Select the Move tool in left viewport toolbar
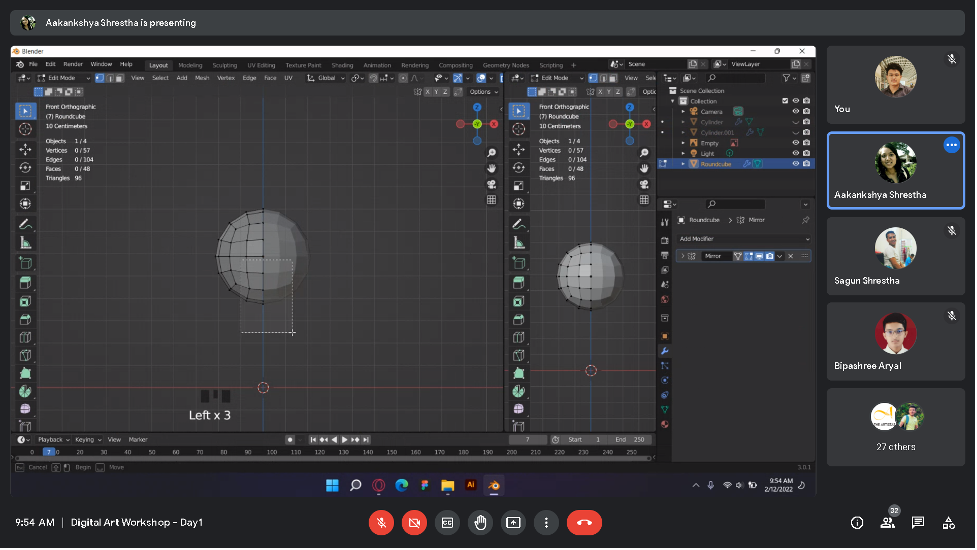 pyautogui.click(x=25, y=148)
